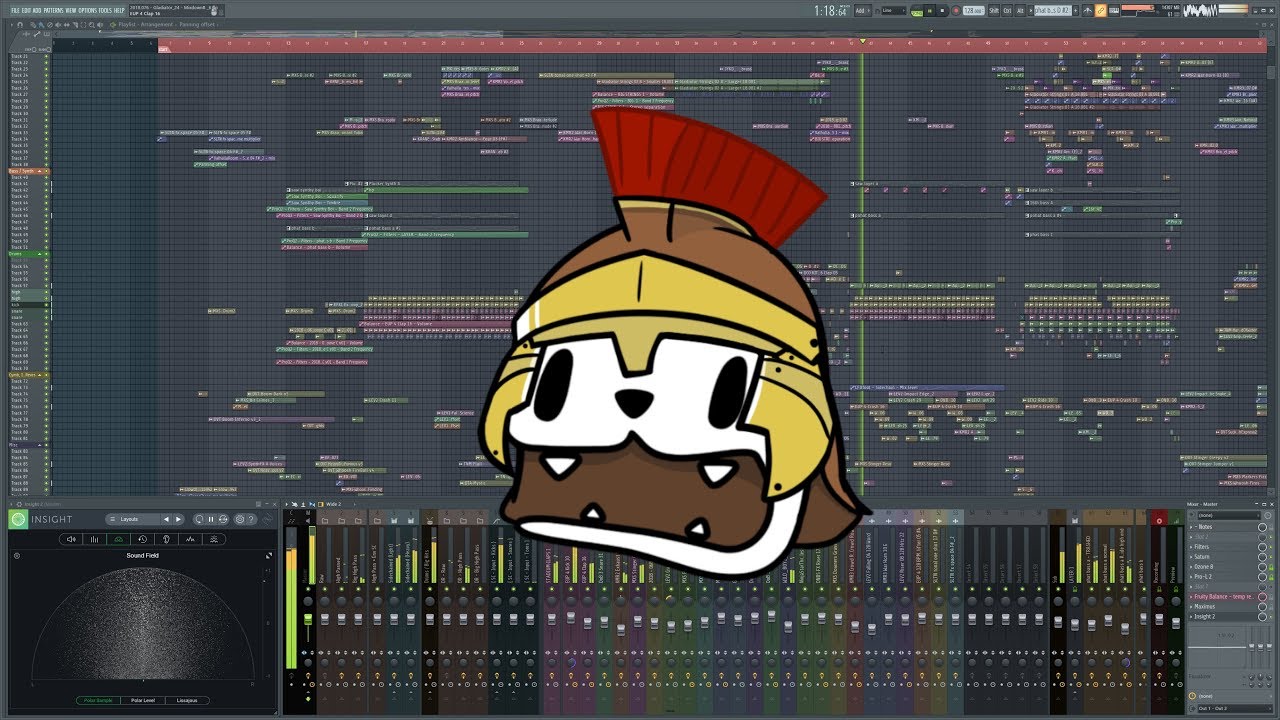Open the Add dropdown in top toolbar

pyautogui.click(x=862, y=10)
